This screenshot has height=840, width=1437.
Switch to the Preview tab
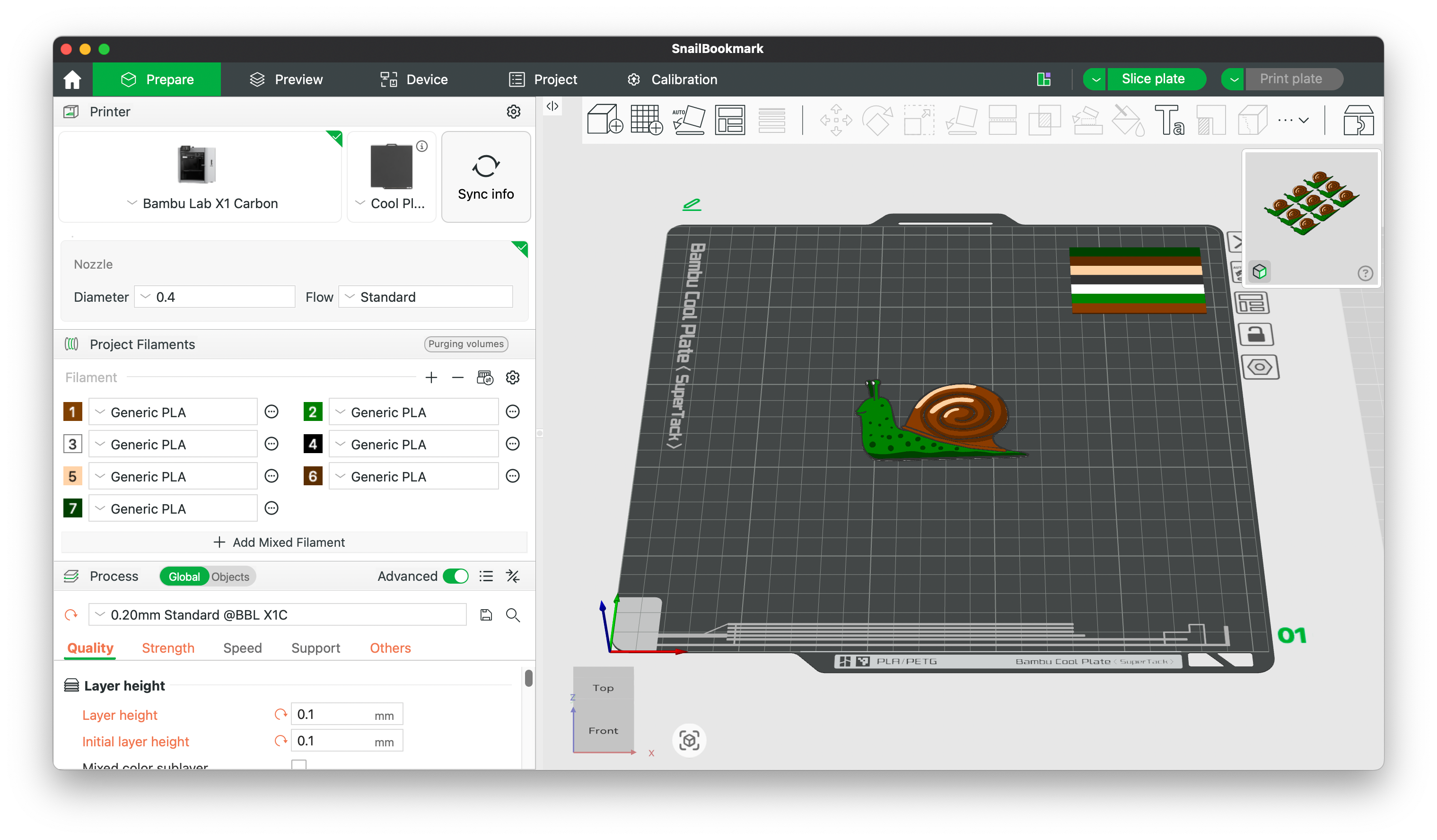point(287,79)
